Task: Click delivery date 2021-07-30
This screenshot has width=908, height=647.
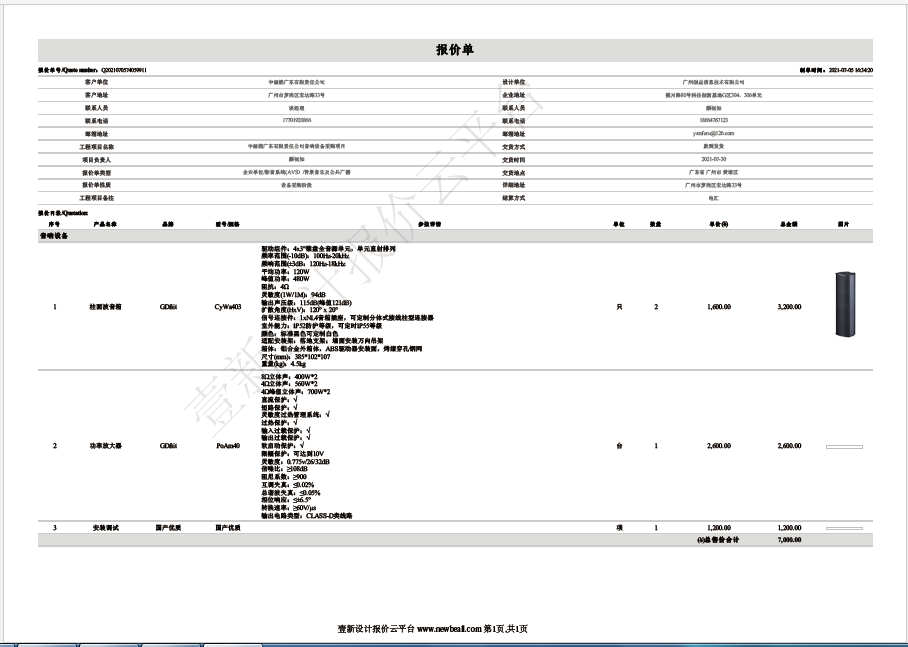Action: coord(713,159)
